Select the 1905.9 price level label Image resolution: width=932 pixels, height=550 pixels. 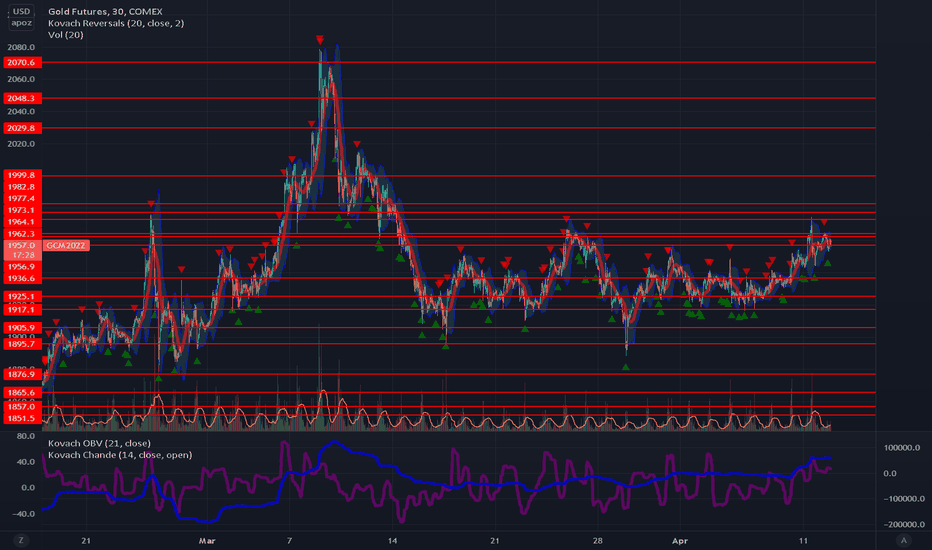pos(23,328)
